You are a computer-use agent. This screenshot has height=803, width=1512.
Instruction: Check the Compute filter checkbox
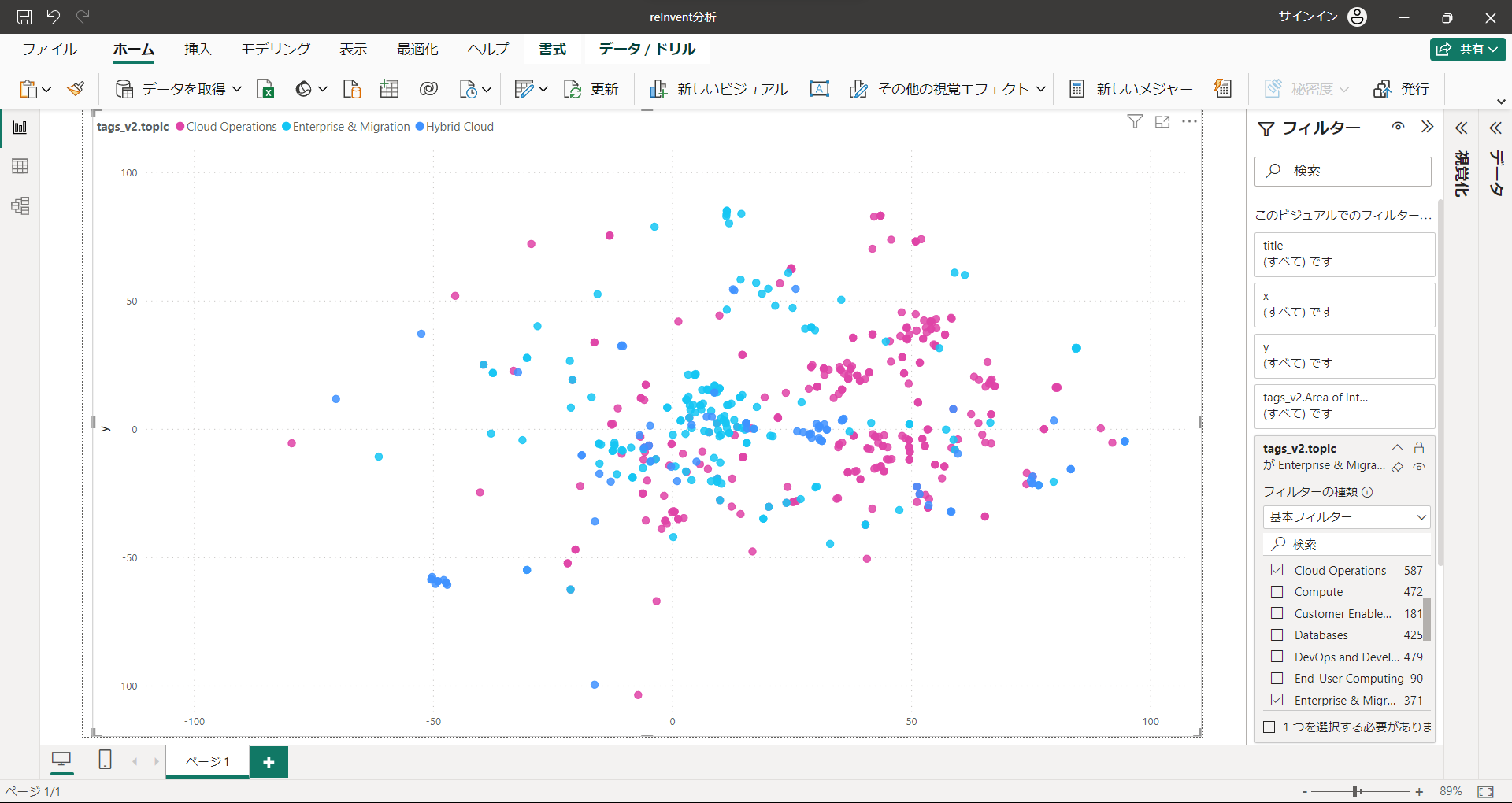(x=1277, y=592)
